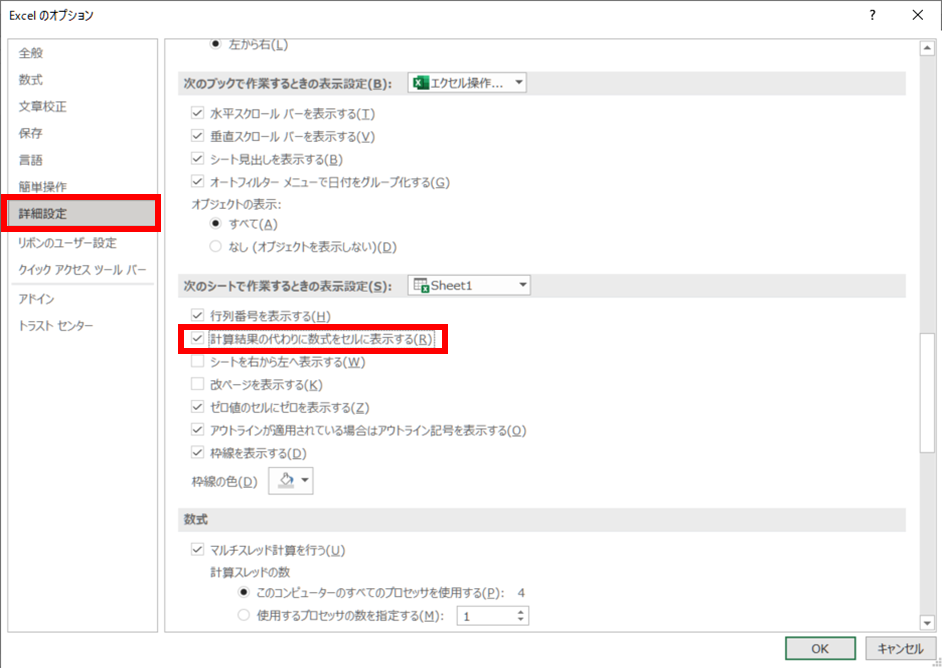
Task: Click the help question mark icon
Action: coord(872,15)
